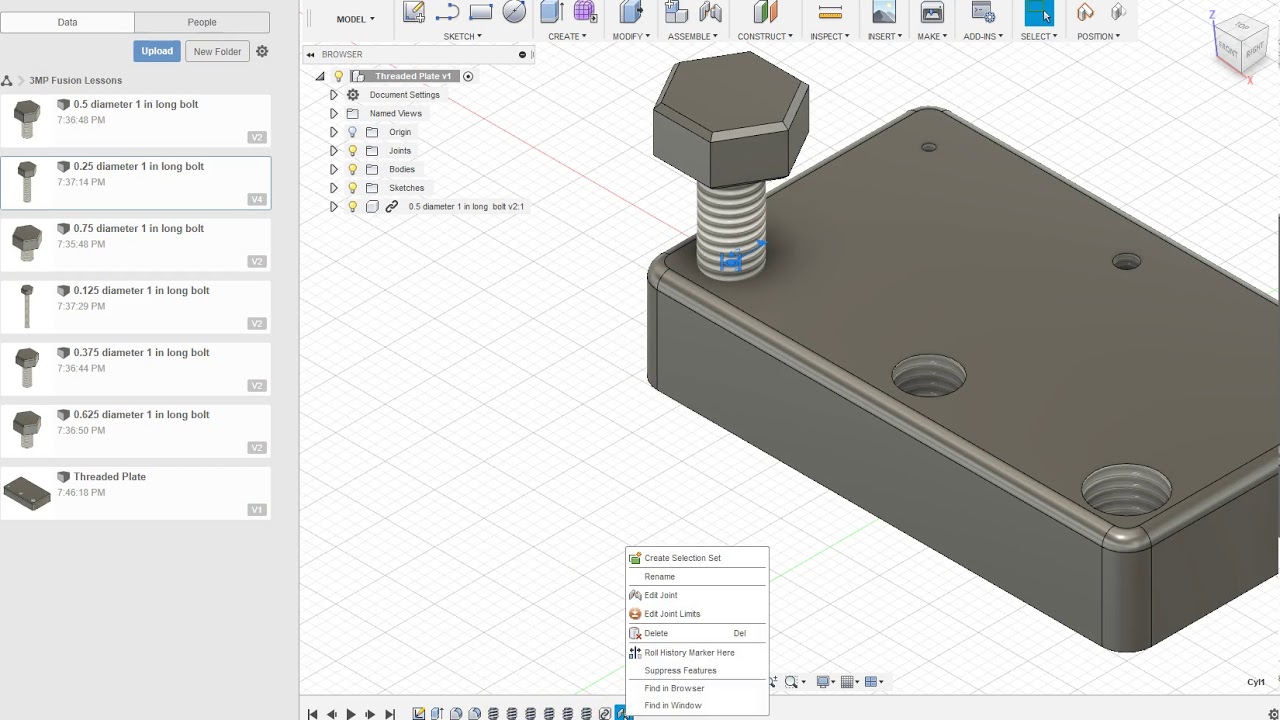Select Roll History Marker Here
The height and width of the screenshot is (720, 1280).
pyautogui.click(x=697, y=653)
